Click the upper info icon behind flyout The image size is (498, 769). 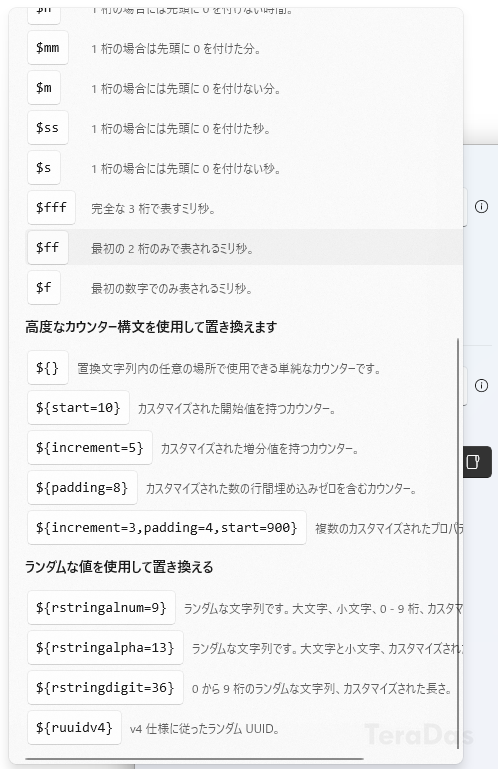[x=481, y=207]
